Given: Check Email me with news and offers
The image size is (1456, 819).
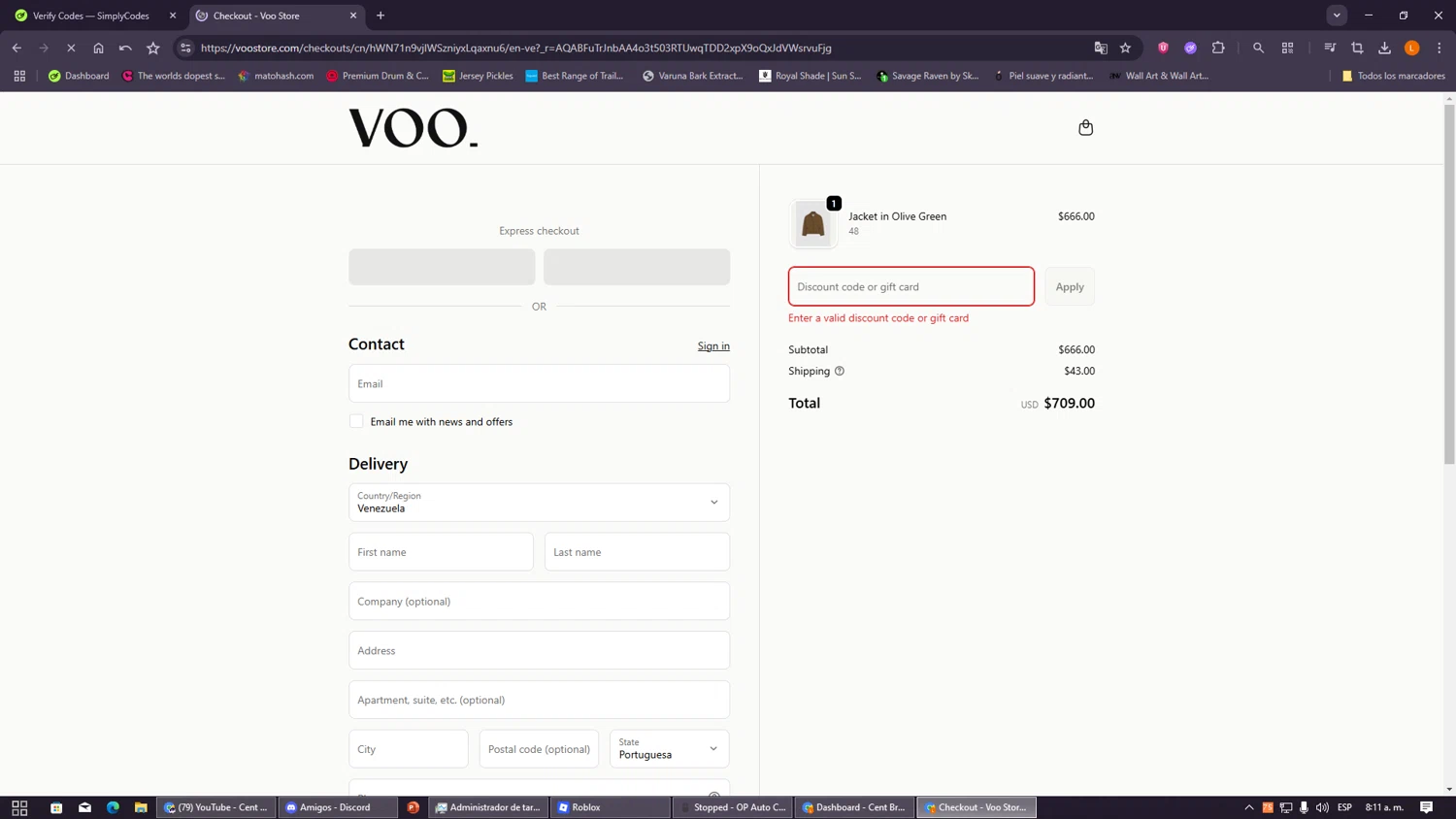Looking at the screenshot, I should tap(356, 421).
